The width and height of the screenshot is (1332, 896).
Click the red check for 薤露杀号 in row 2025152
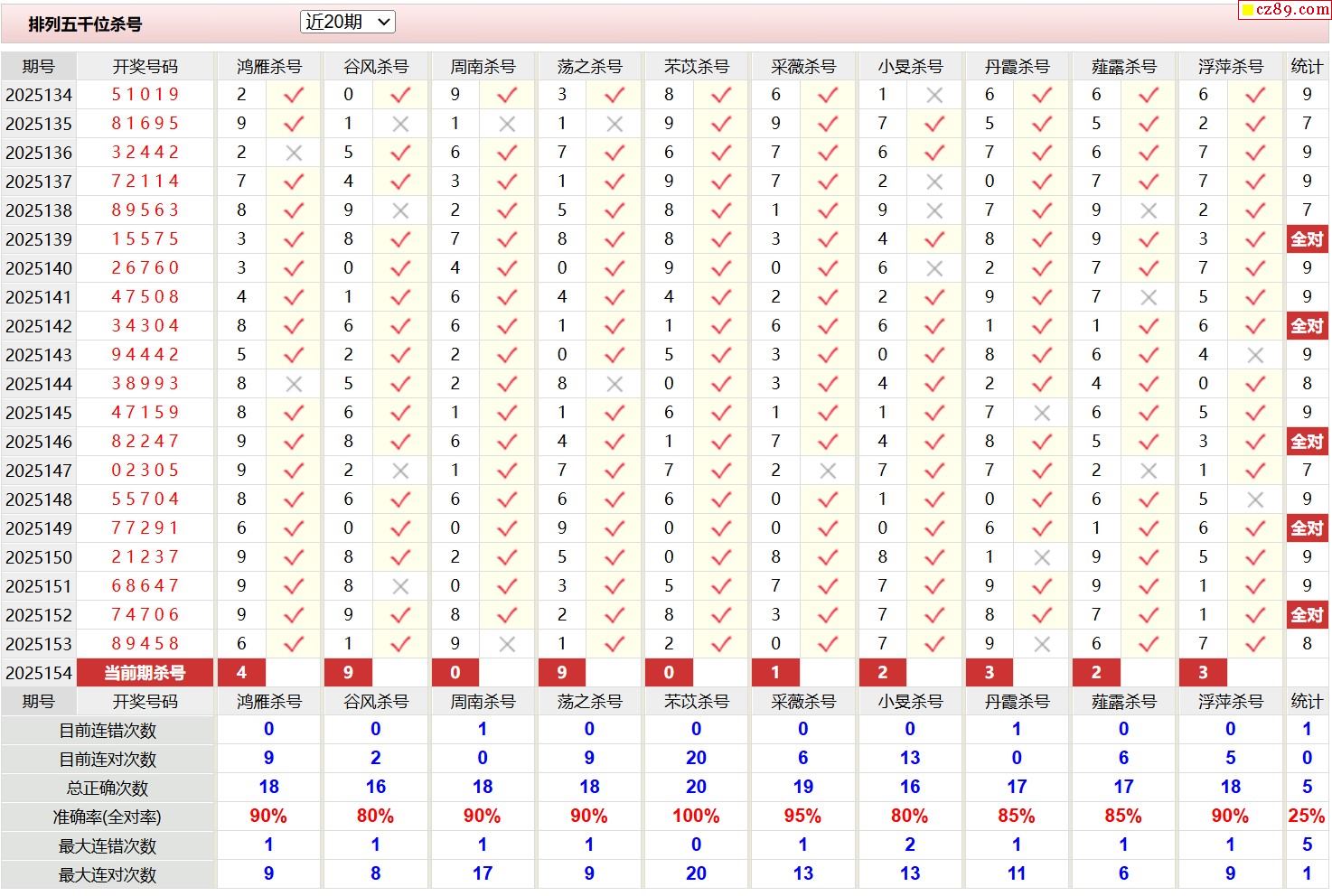[x=1149, y=615]
